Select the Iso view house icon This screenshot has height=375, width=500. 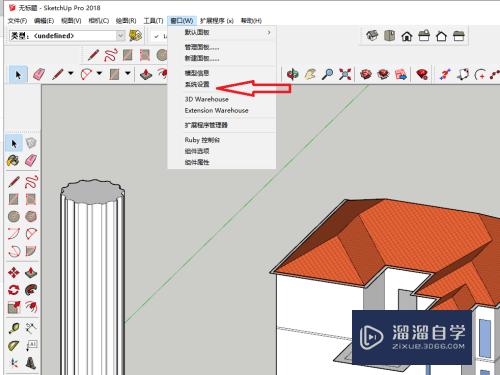point(372,36)
